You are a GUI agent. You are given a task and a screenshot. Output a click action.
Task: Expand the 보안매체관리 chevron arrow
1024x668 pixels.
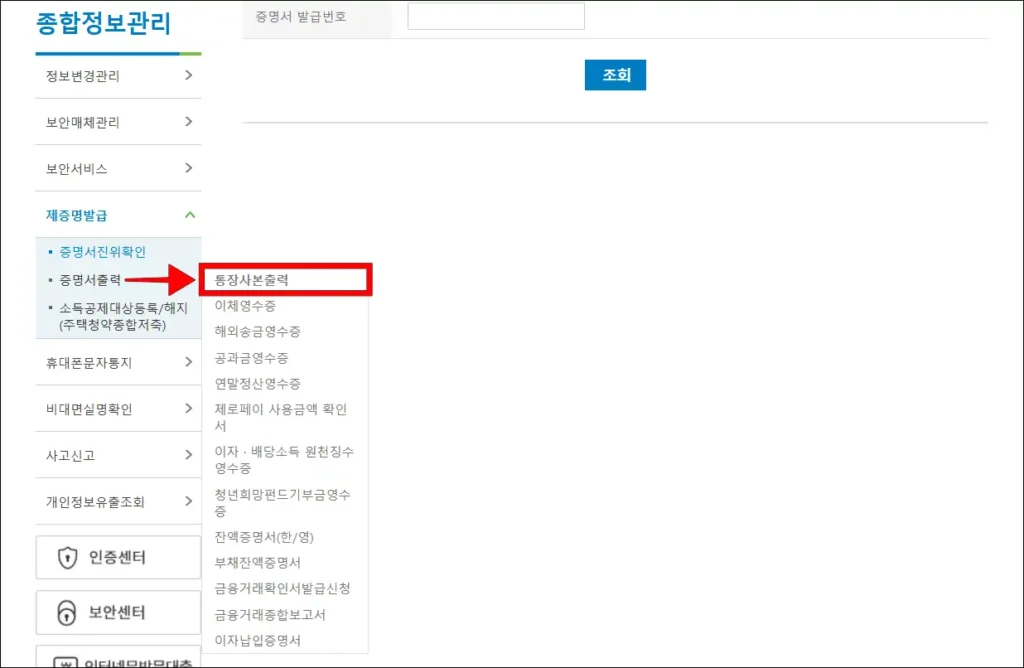(189, 121)
